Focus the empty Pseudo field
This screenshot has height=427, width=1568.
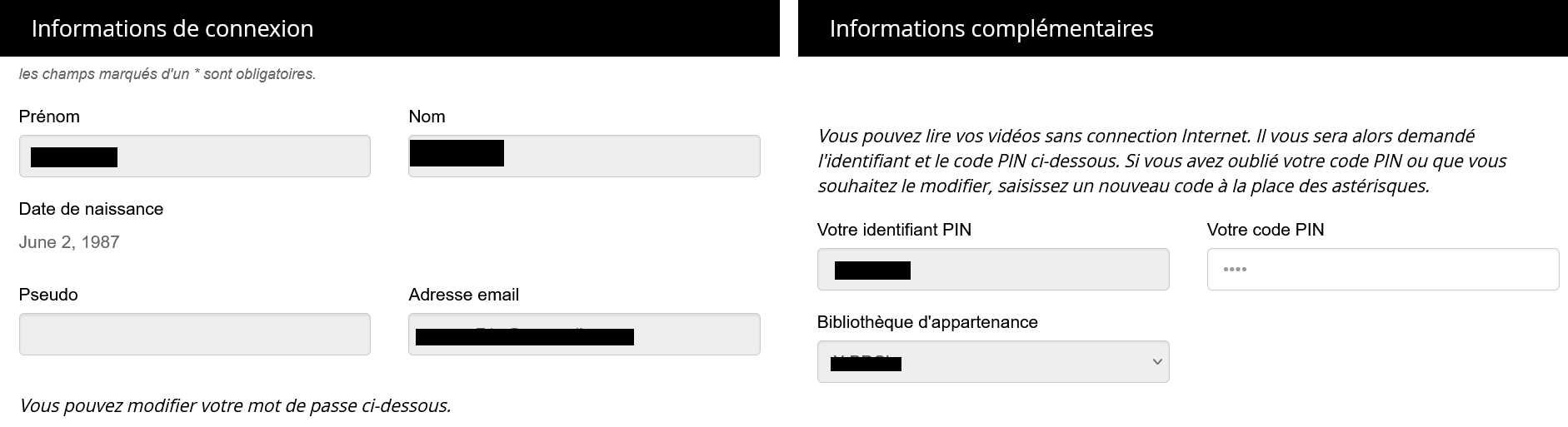coord(194,335)
